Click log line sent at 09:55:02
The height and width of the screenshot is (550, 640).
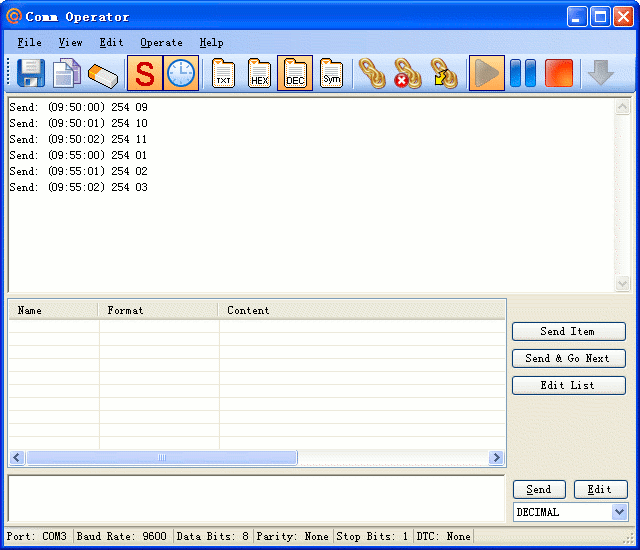click(78, 187)
